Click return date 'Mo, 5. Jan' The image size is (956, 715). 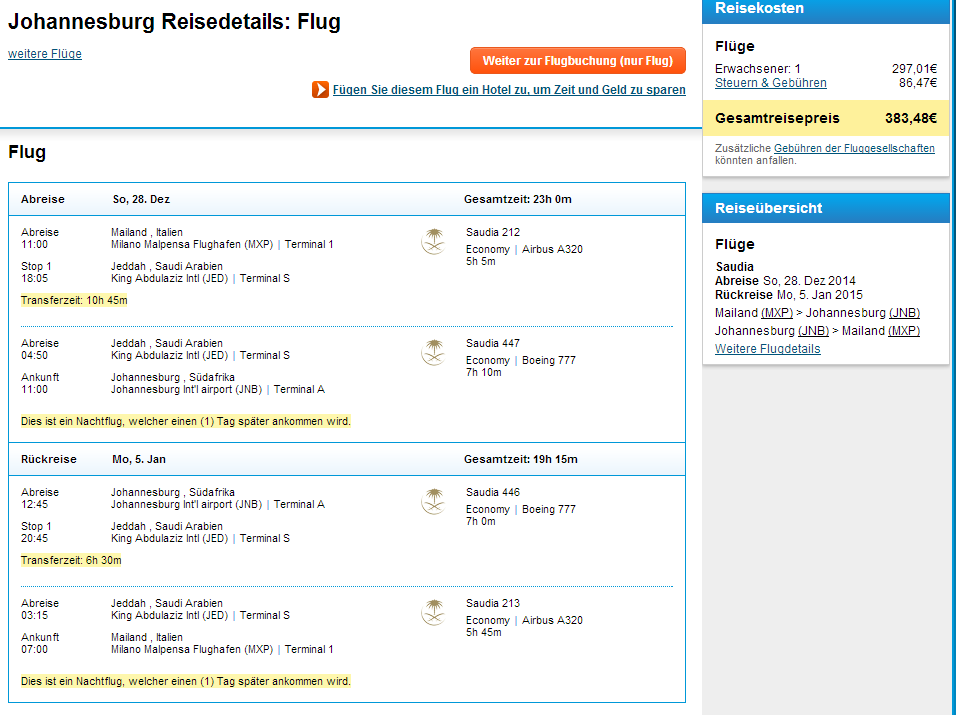coord(138,459)
